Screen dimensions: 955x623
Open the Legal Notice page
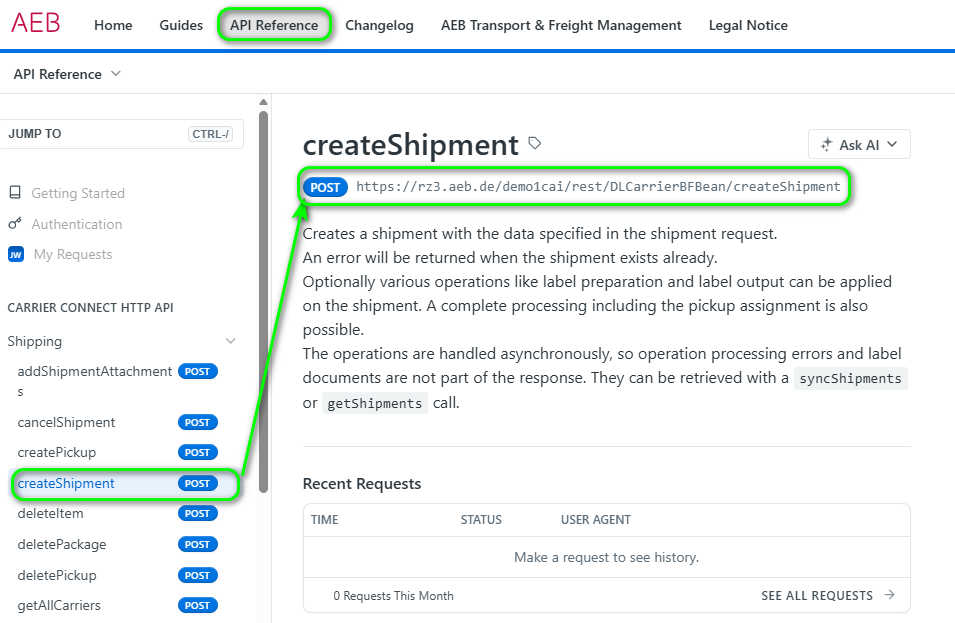748,25
